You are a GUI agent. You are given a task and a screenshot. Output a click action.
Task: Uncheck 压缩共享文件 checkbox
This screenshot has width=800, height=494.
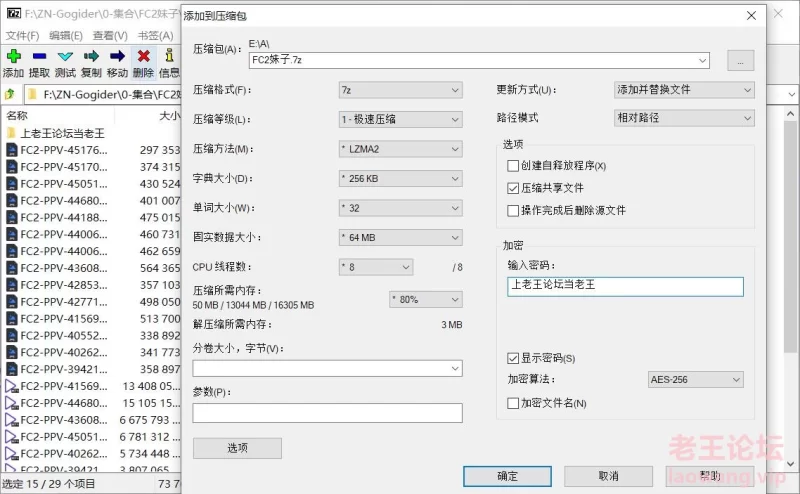(x=513, y=188)
